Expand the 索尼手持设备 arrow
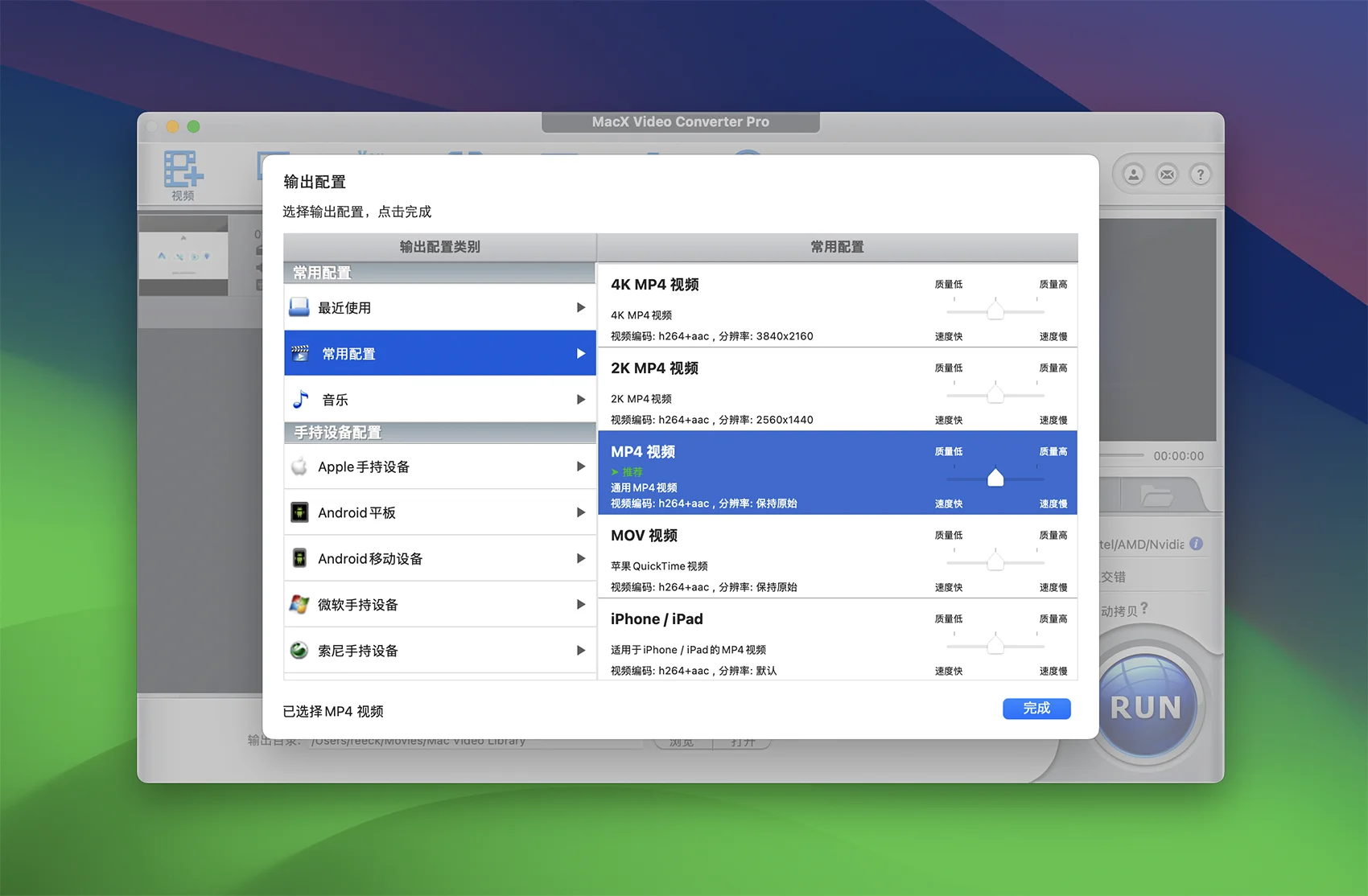This screenshot has width=1368, height=896. pyautogui.click(x=581, y=650)
